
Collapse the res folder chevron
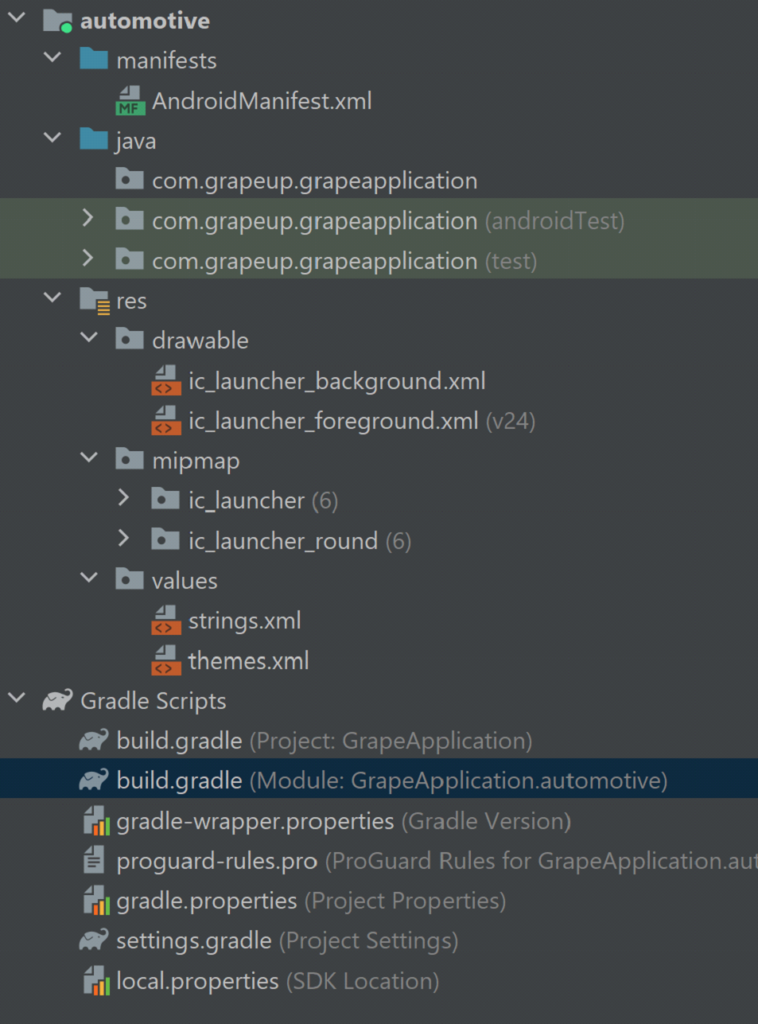point(52,298)
